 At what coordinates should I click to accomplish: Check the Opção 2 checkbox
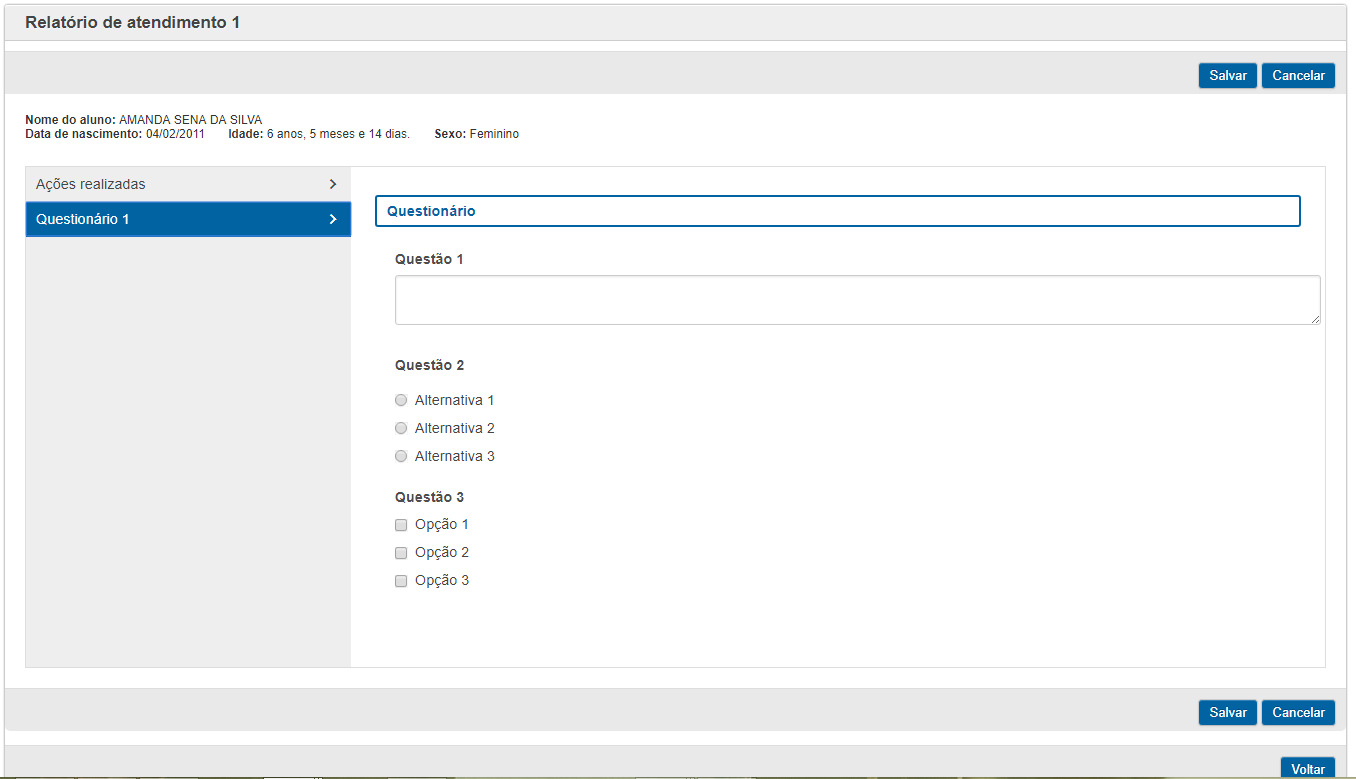[401, 553]
